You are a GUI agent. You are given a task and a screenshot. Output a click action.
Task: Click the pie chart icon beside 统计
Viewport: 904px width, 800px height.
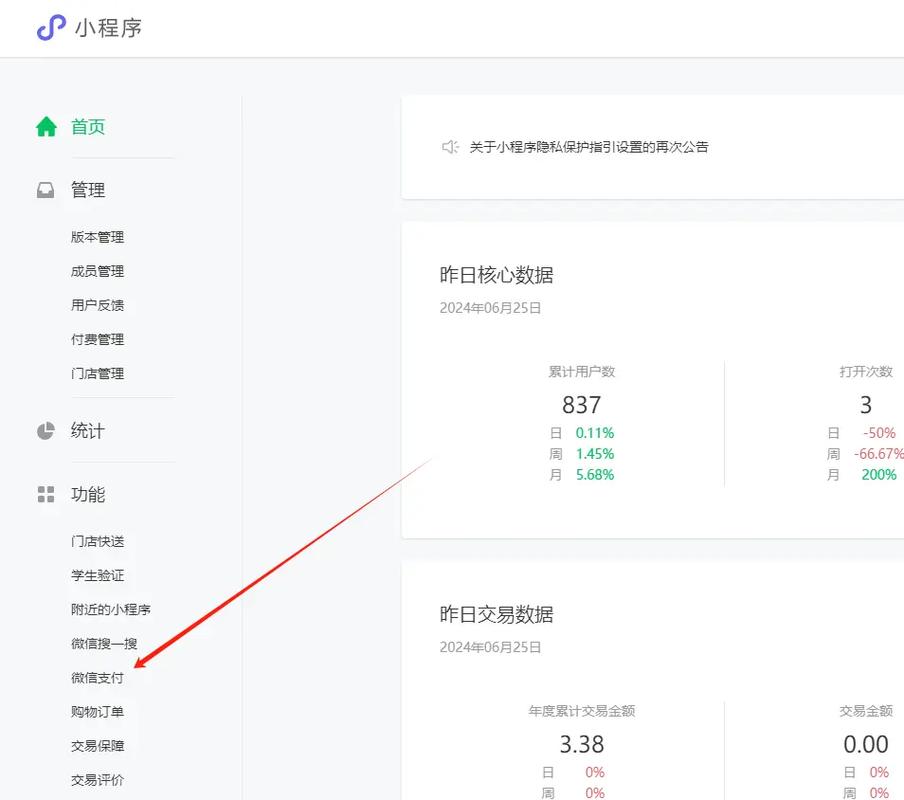(x=46, y=431)
